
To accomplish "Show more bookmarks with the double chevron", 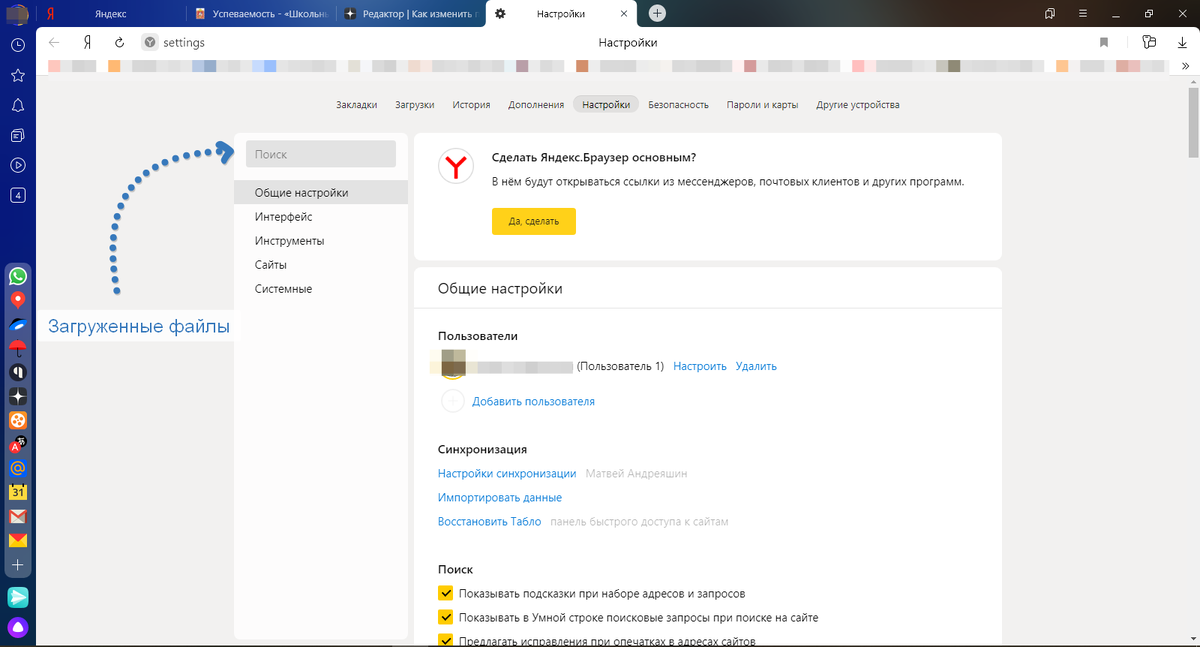I will [x=1185, y=65].
